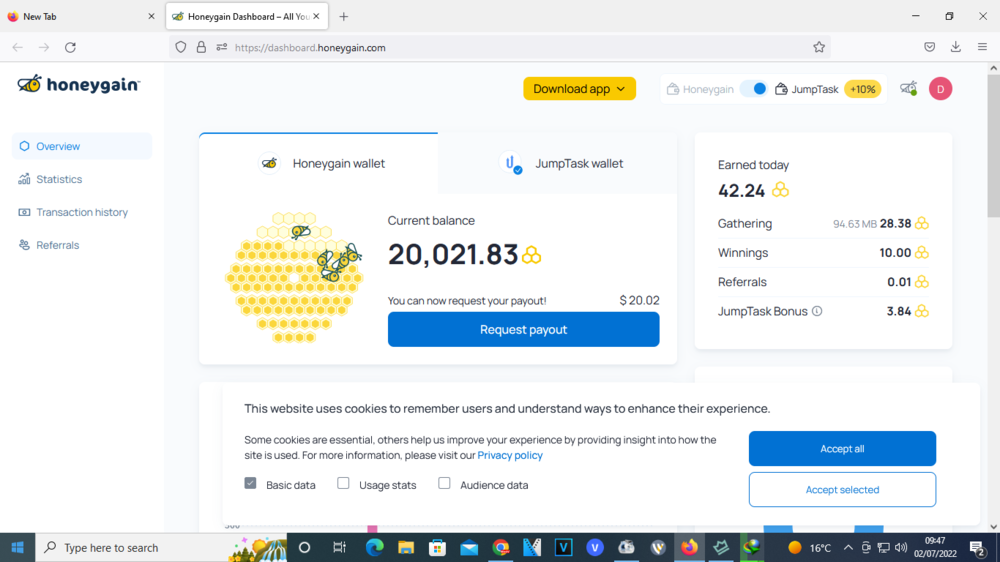Image resolution: width=1000 pixels, height=562 pixels.
Task: Reload the page with refresh icon
Action: [70, 47]
